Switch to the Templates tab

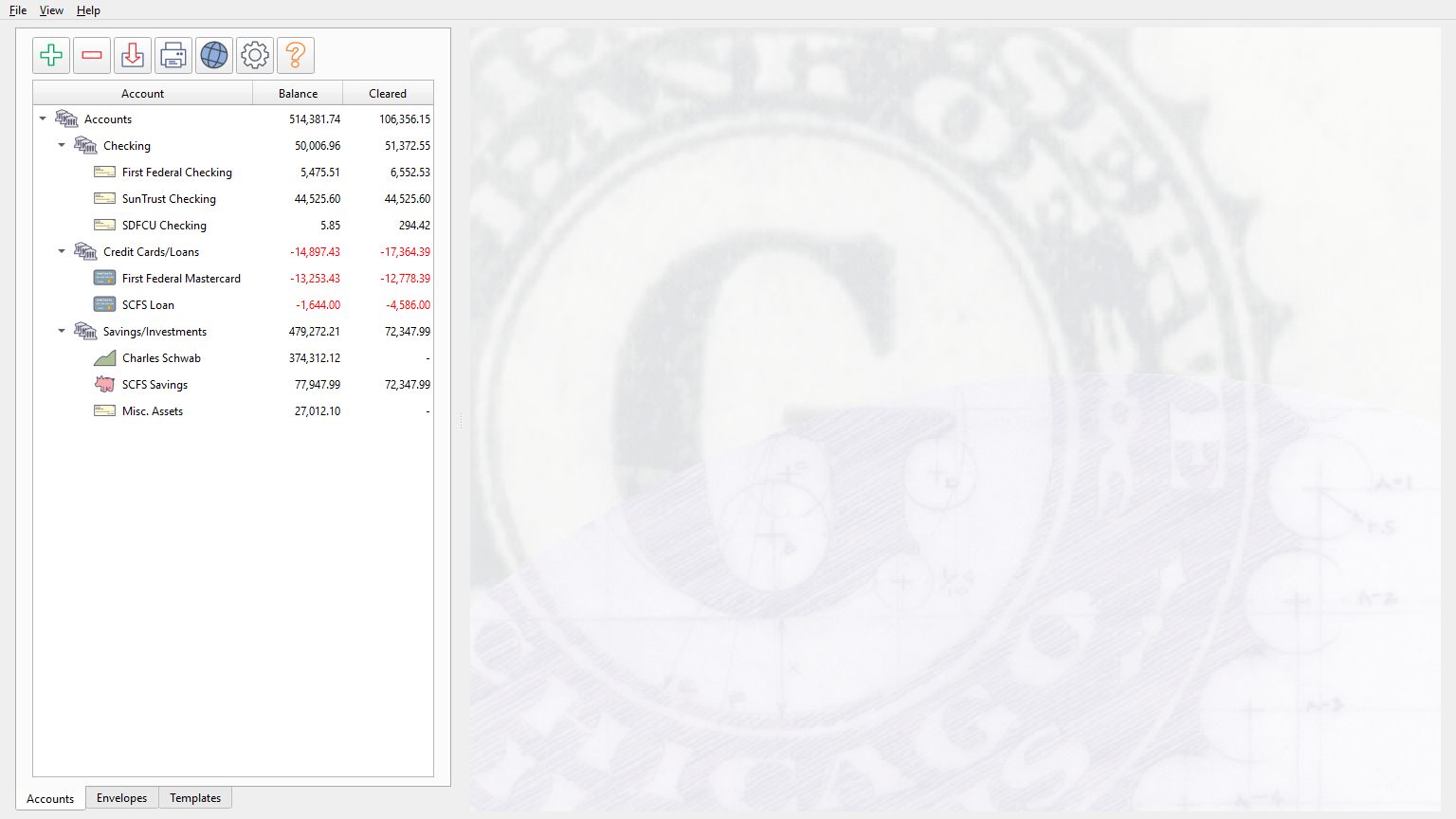(195, 798)
